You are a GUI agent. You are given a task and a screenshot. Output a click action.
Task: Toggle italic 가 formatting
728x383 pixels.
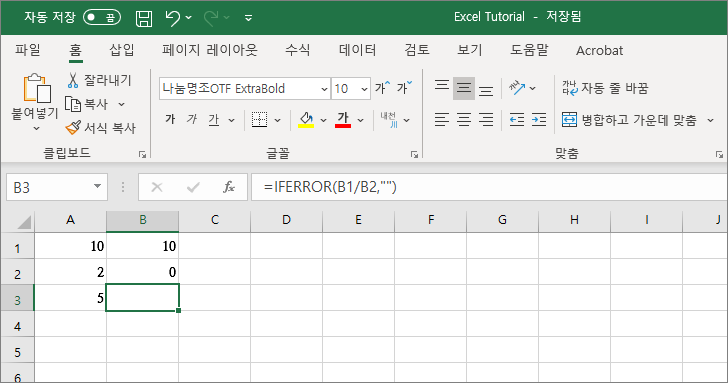[192, 120]
